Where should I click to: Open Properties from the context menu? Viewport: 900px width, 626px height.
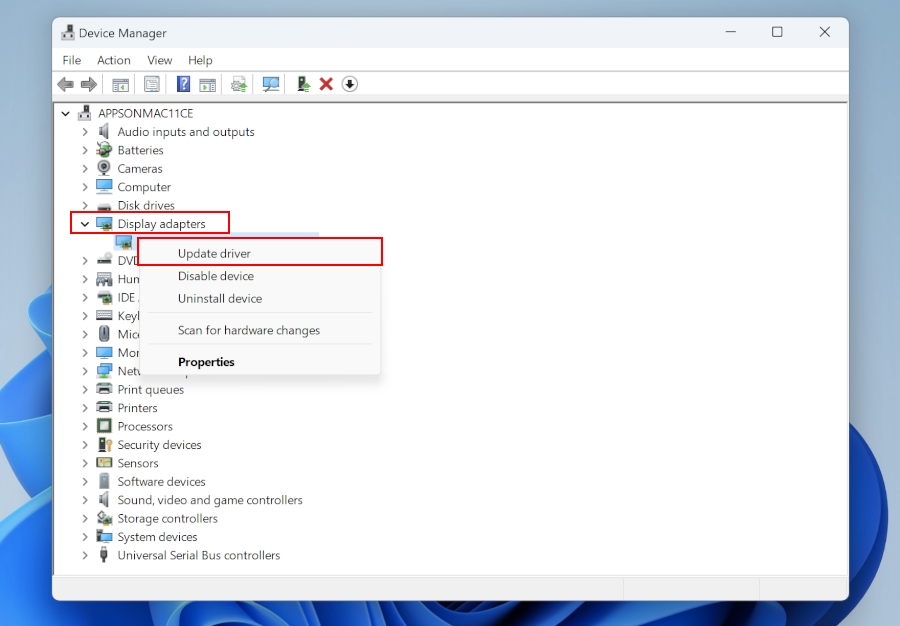coord(206,362)
